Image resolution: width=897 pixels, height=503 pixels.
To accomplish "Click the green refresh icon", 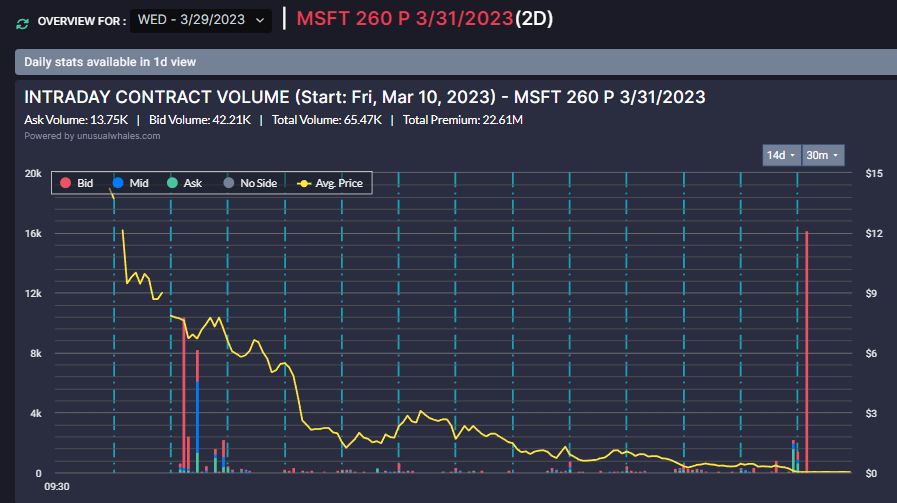I will [22, 23].
